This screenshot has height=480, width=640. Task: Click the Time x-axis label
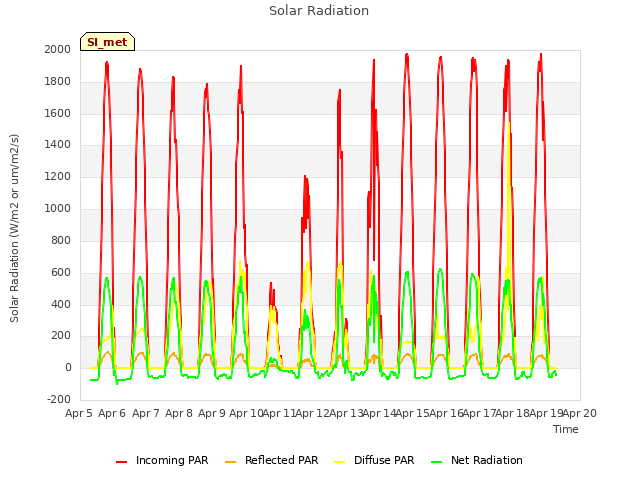coord(565,429)
